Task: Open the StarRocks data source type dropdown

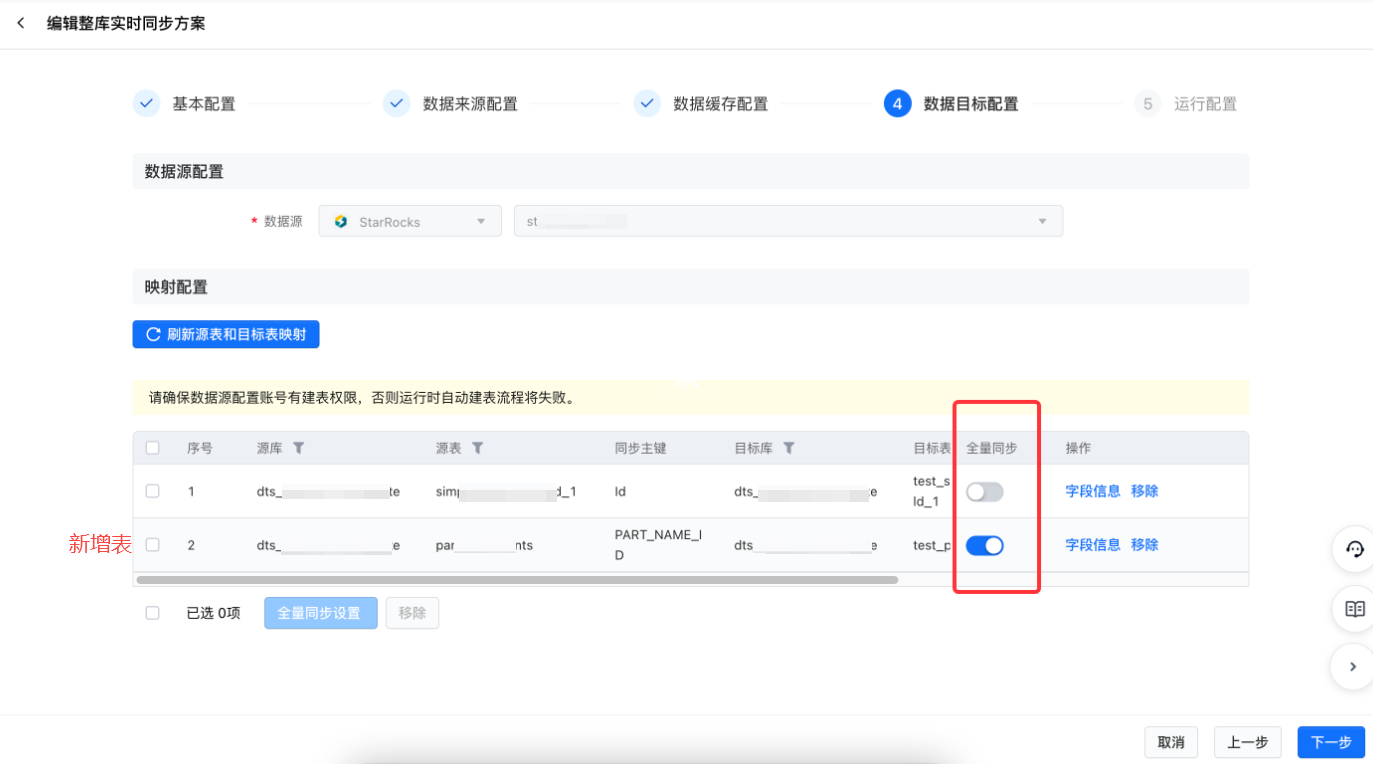Action: click(410, 221)
